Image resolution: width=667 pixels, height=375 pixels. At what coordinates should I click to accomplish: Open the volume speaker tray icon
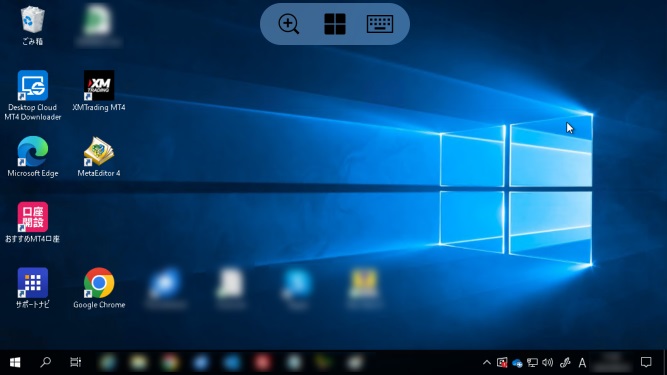click(x=547, y=363)
